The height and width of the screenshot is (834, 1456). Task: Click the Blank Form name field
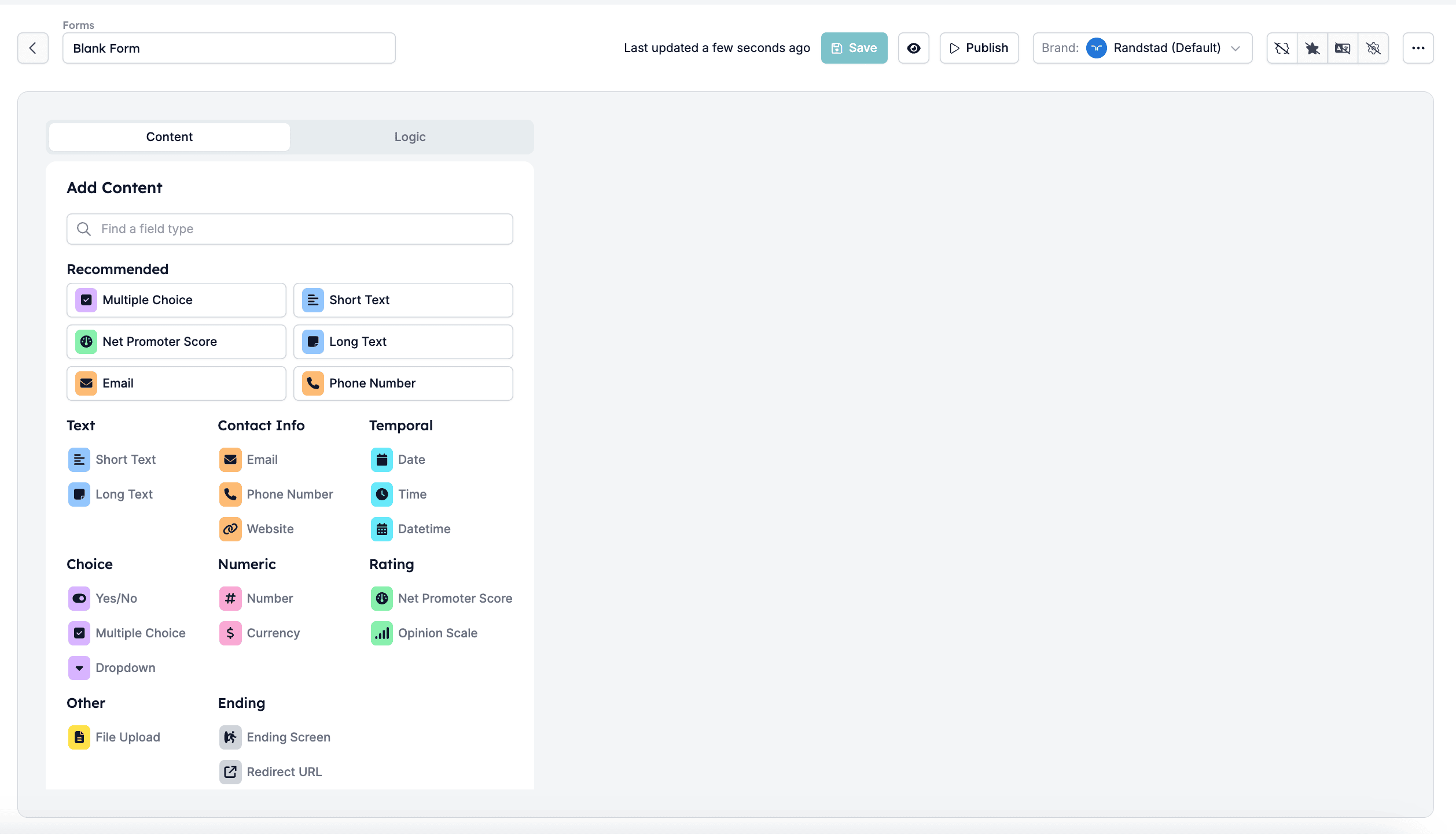point(229,48)
